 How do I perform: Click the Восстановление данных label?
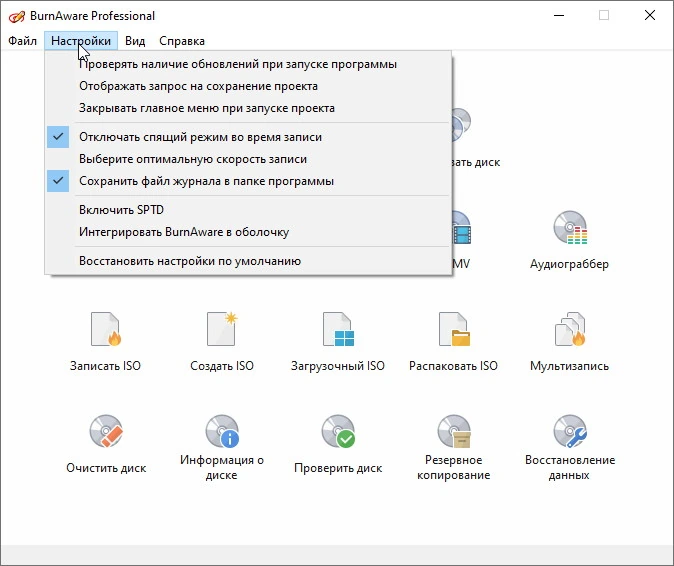point(570,468)
